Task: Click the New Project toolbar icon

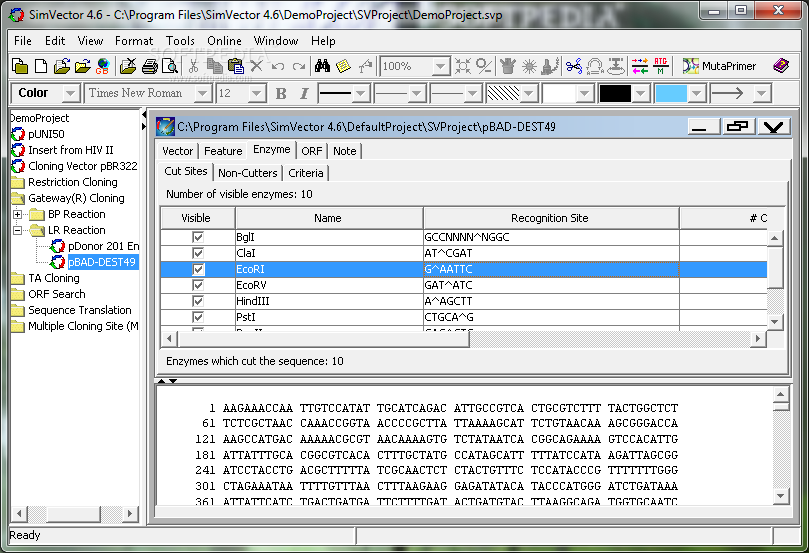Action: click(20, 66)
